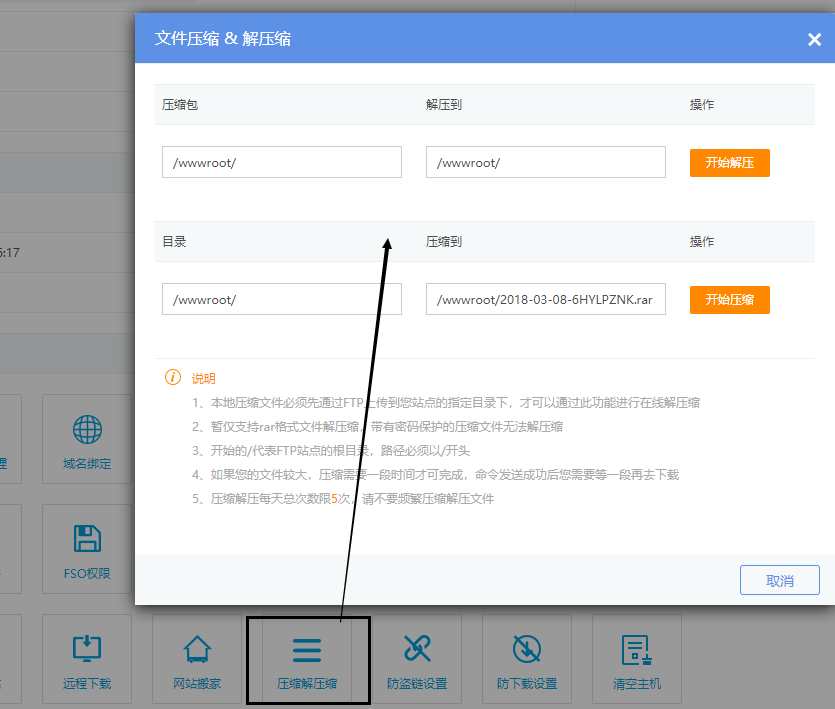Open the 防下载设置 blocked-download icon

pyautogui.click(x=527, y=649)
